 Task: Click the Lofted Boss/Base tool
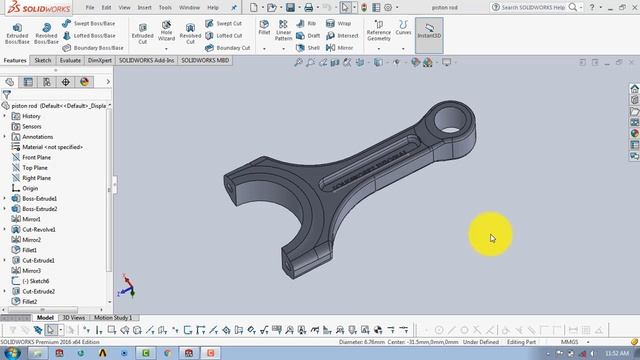[x=89, y=36]
